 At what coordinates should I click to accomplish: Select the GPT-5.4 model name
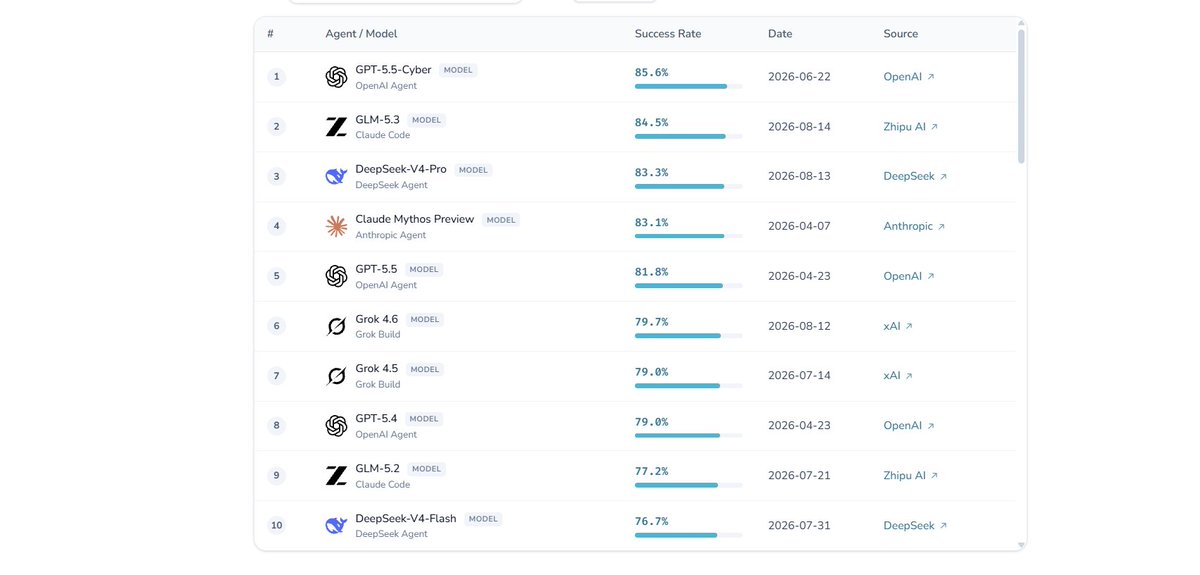tap(376, 419)
